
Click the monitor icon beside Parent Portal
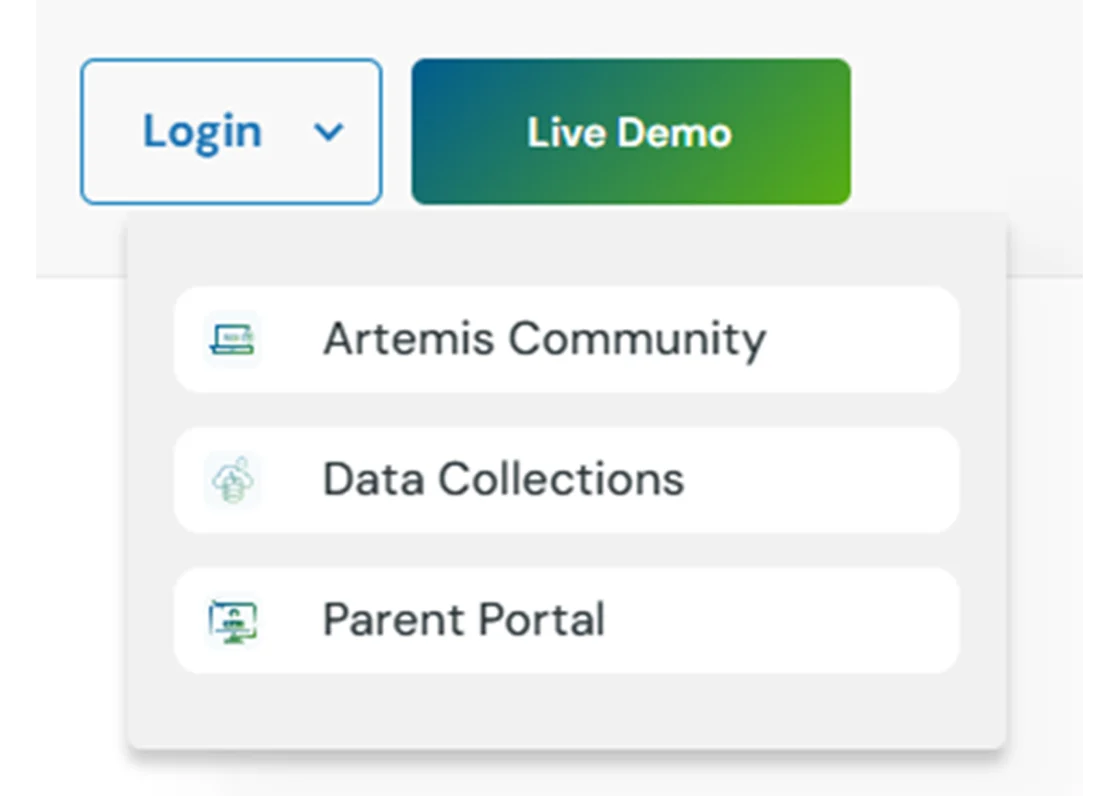coord(232,621)
